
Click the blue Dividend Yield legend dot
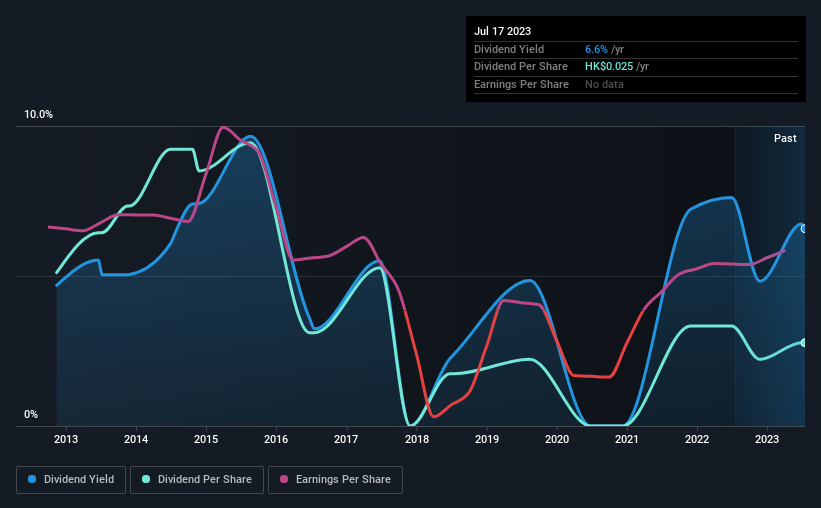[32, 479]
